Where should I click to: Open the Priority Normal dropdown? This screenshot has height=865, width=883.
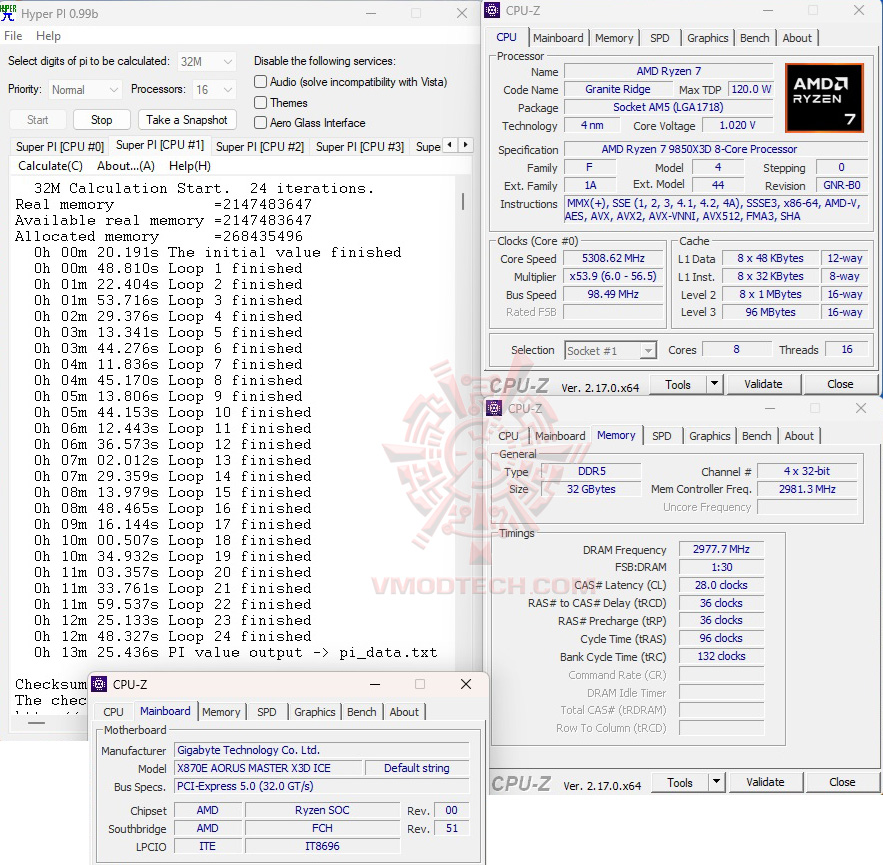tap(85, 90)
